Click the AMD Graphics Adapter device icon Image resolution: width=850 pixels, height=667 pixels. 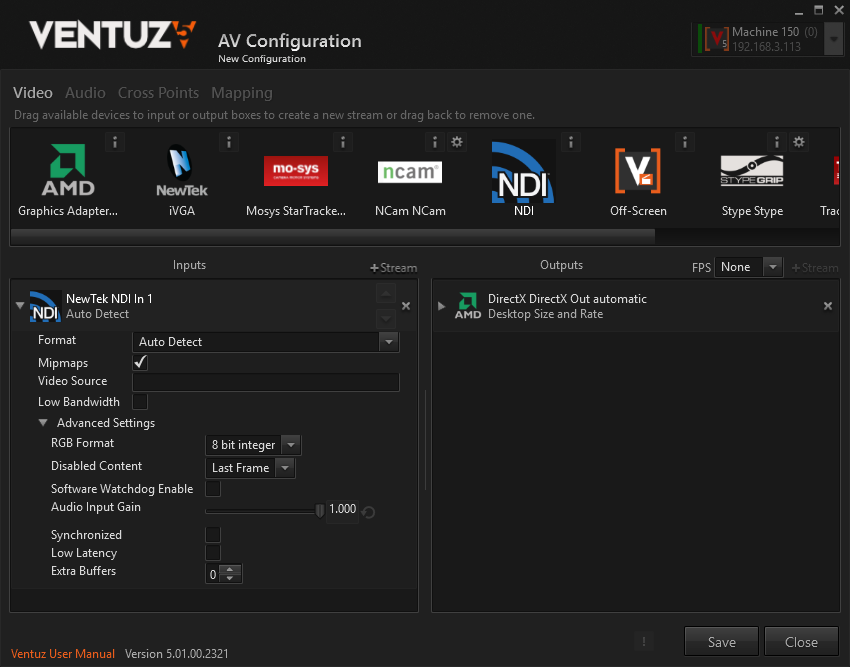[68, 172]
